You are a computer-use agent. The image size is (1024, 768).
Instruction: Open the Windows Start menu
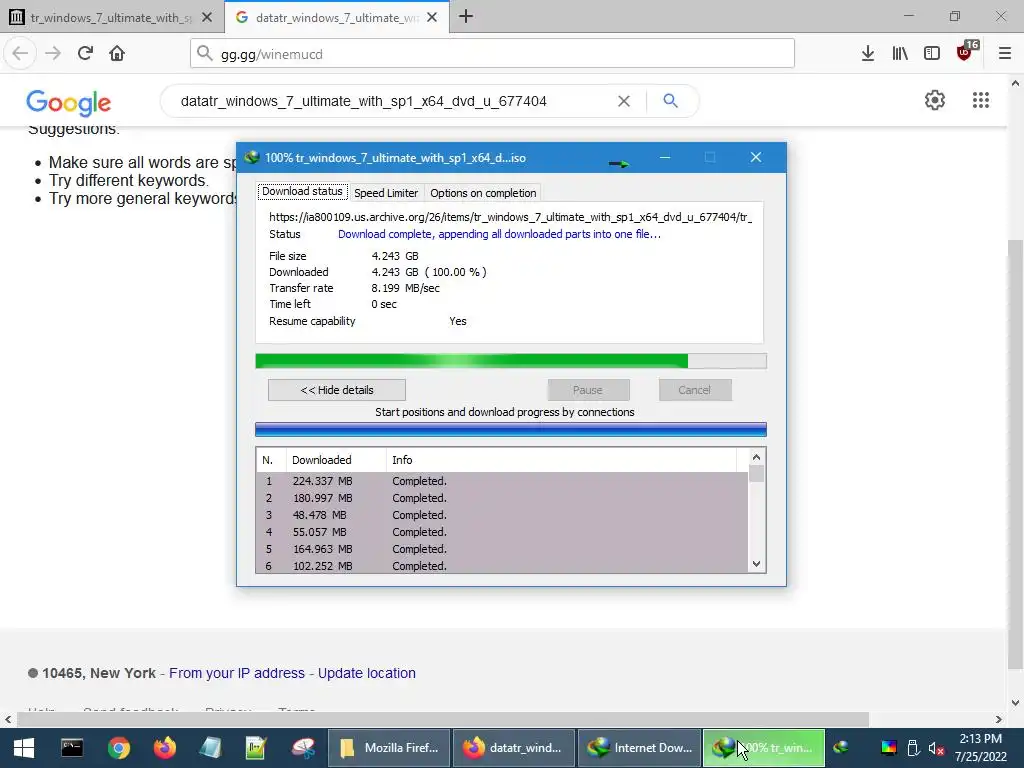click(24, 748)
